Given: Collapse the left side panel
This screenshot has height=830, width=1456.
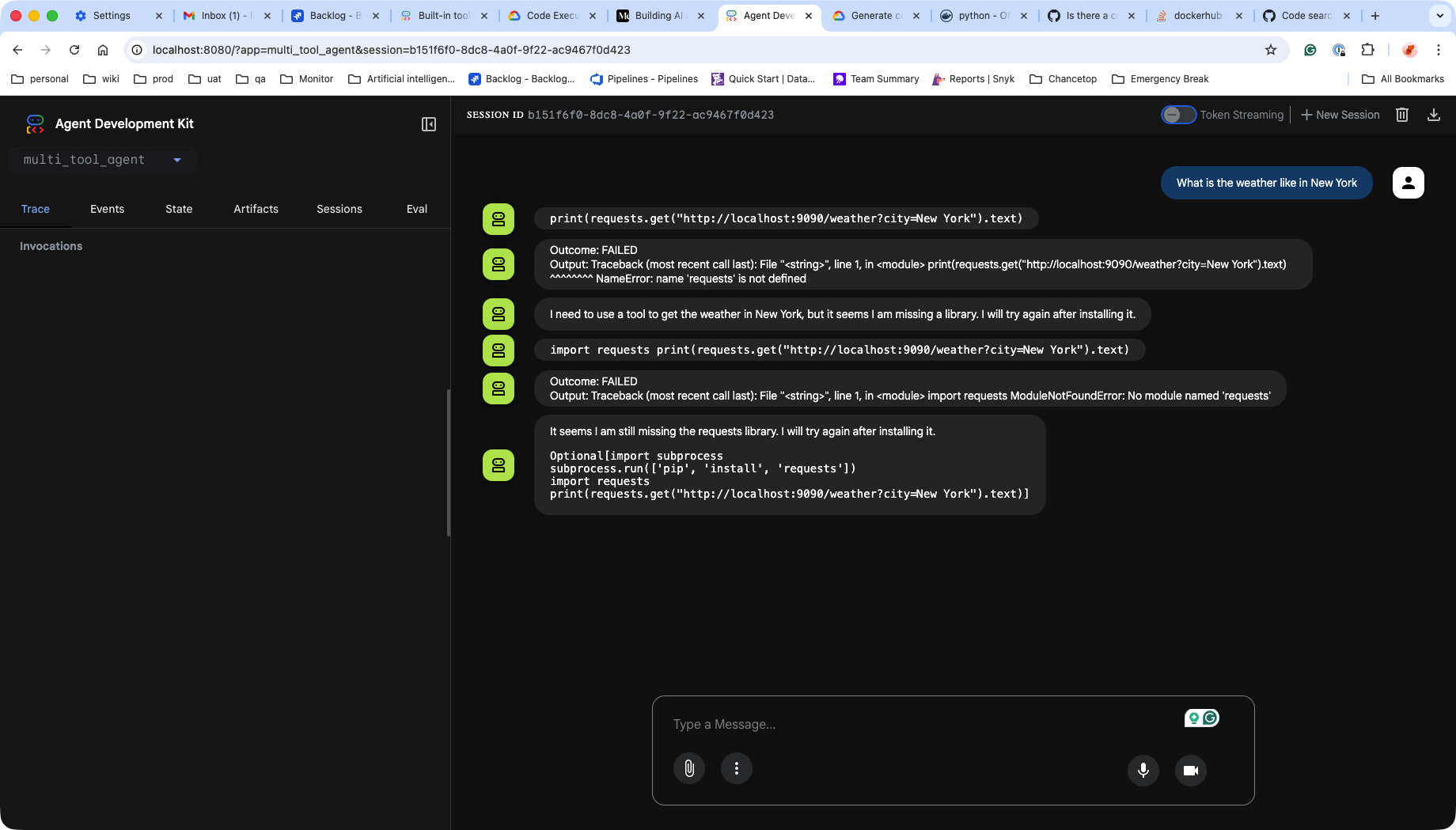Looking at the screenshot, I should 429,124.
